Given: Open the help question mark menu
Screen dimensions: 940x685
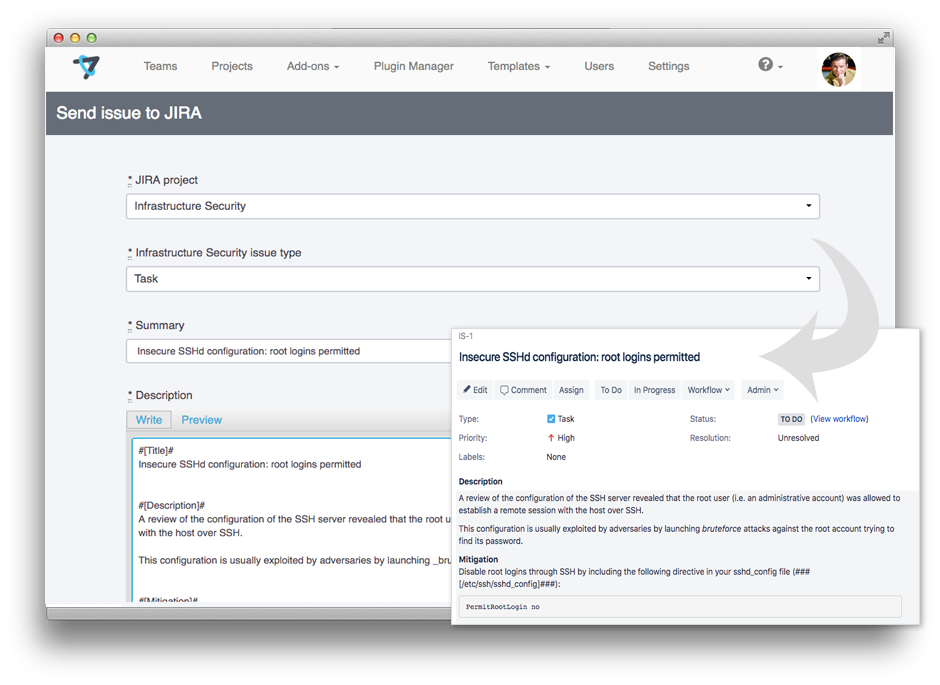Looking at the screenshot, I should tap(770, 65).
